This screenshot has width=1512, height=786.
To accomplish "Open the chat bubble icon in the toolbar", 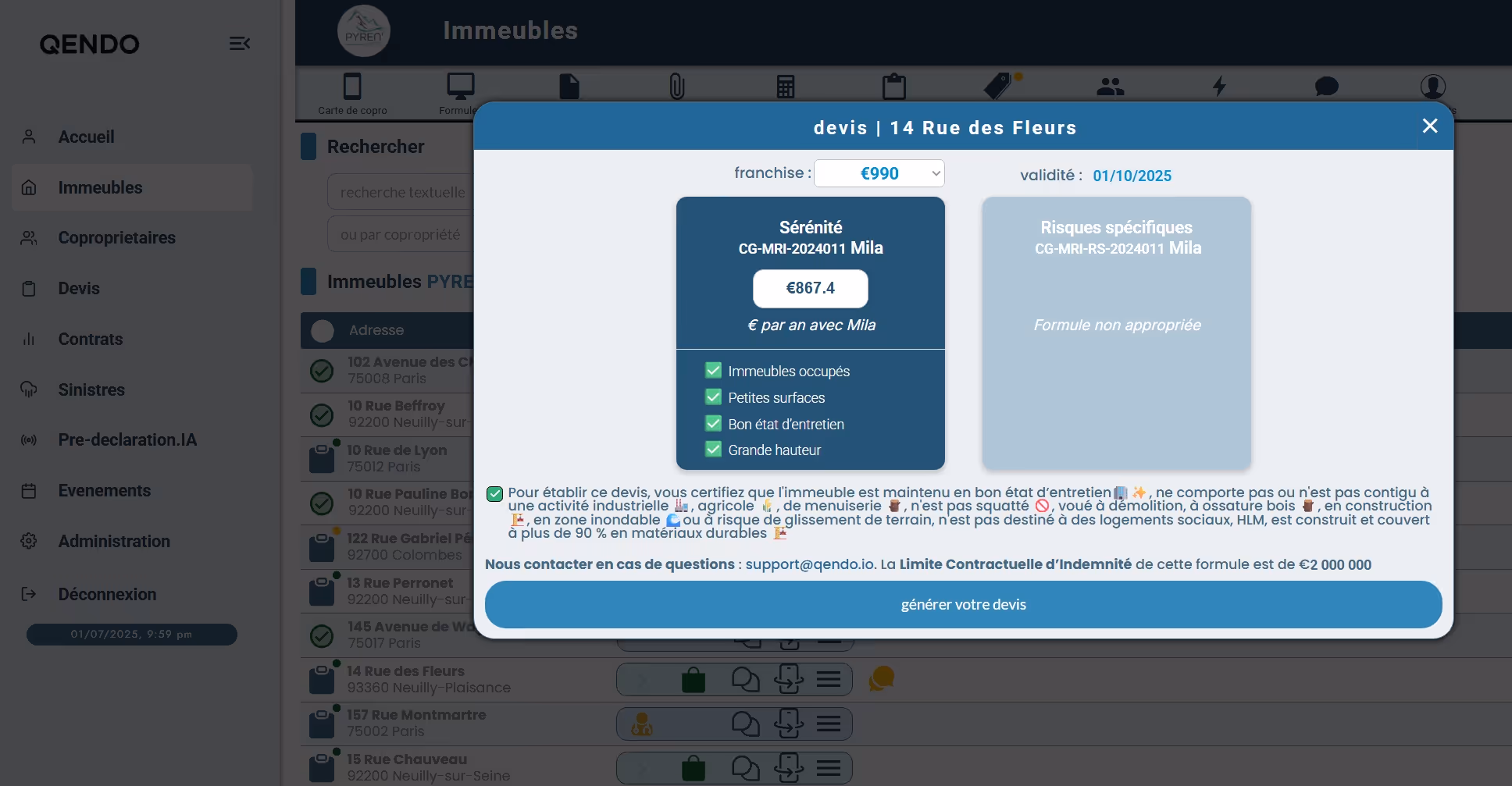I will pyautogui.click(x=1328, y=87).
